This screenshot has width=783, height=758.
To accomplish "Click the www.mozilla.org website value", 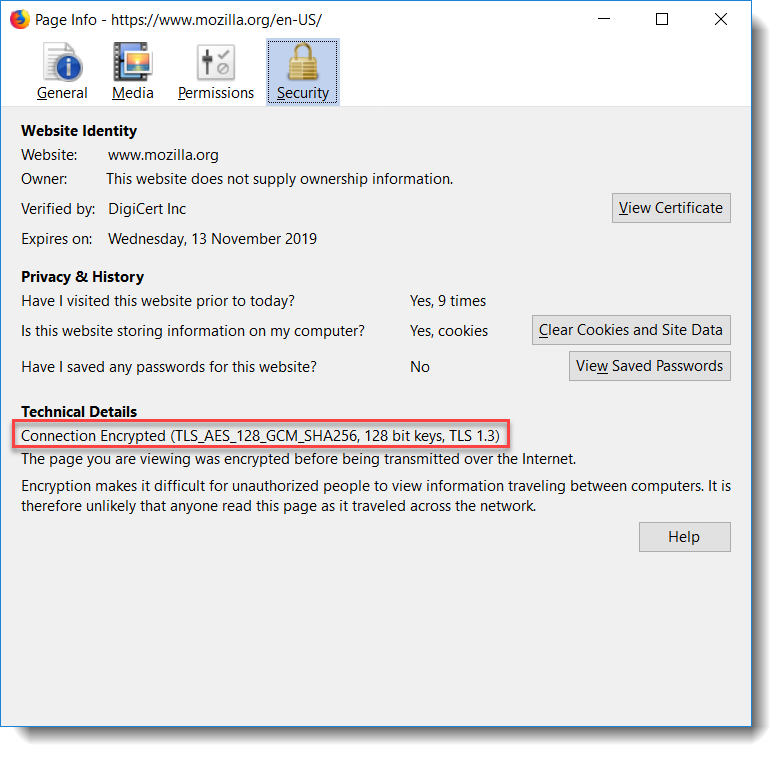I will coord(163,155).
